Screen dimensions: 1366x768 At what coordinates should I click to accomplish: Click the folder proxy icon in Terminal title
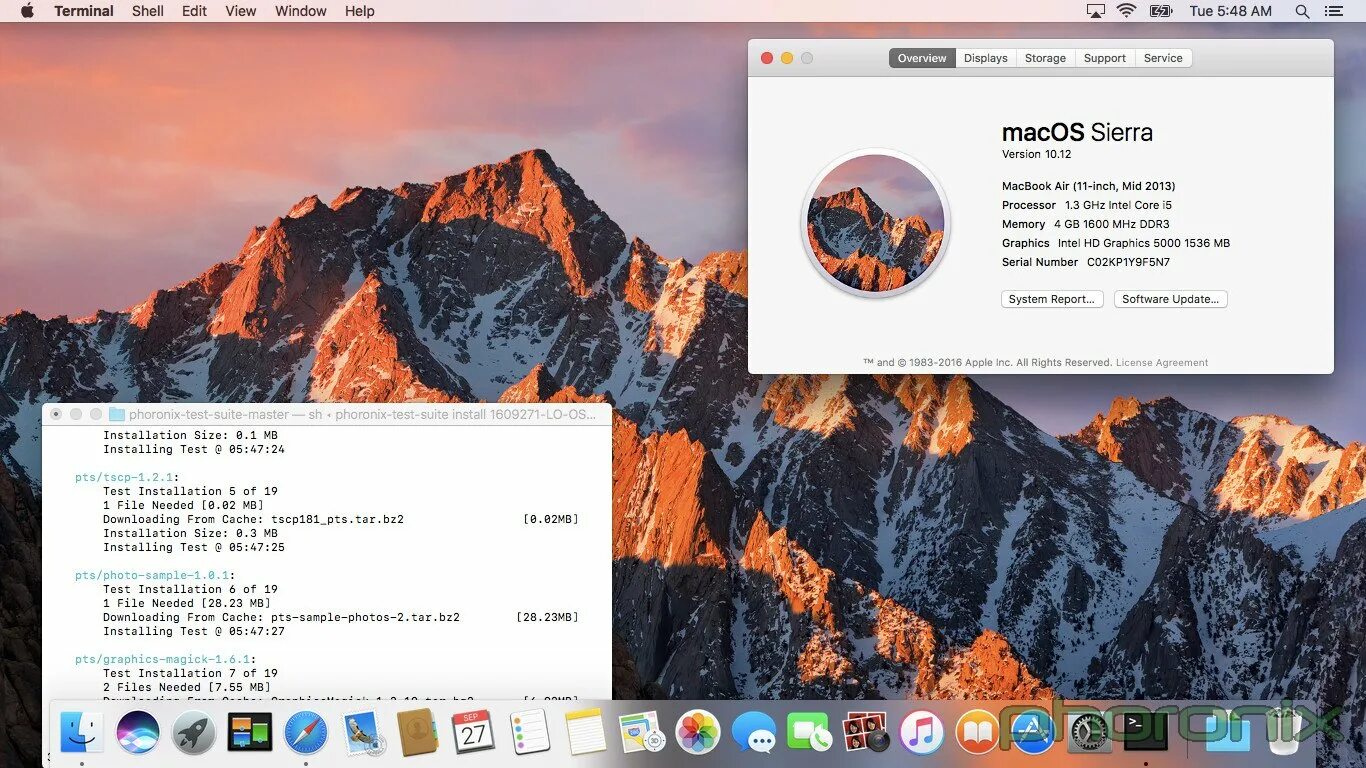point(117,414)
